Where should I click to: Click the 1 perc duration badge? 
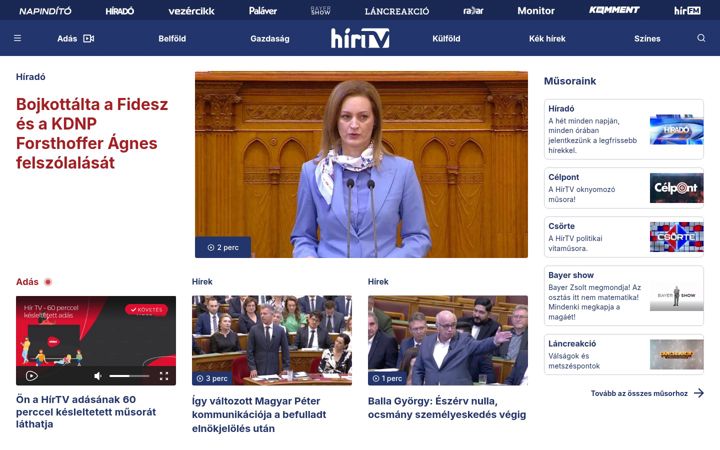click(x=387, y=378)
